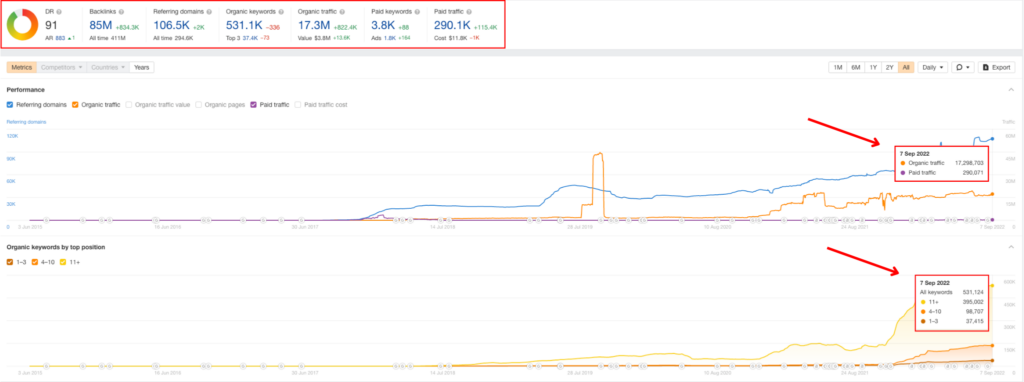Screen dimensions: 1024x382
Task: Click the info icon next to Paid traffic metric
Action: coord(470,12)
